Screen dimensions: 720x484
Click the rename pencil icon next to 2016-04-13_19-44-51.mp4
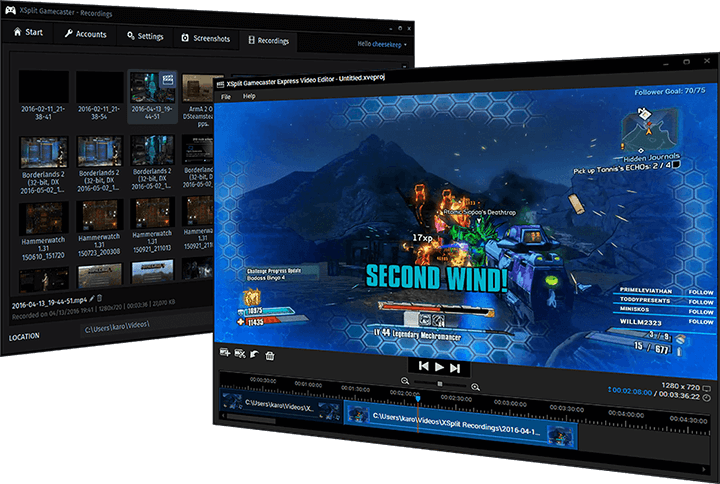point(92,299)
